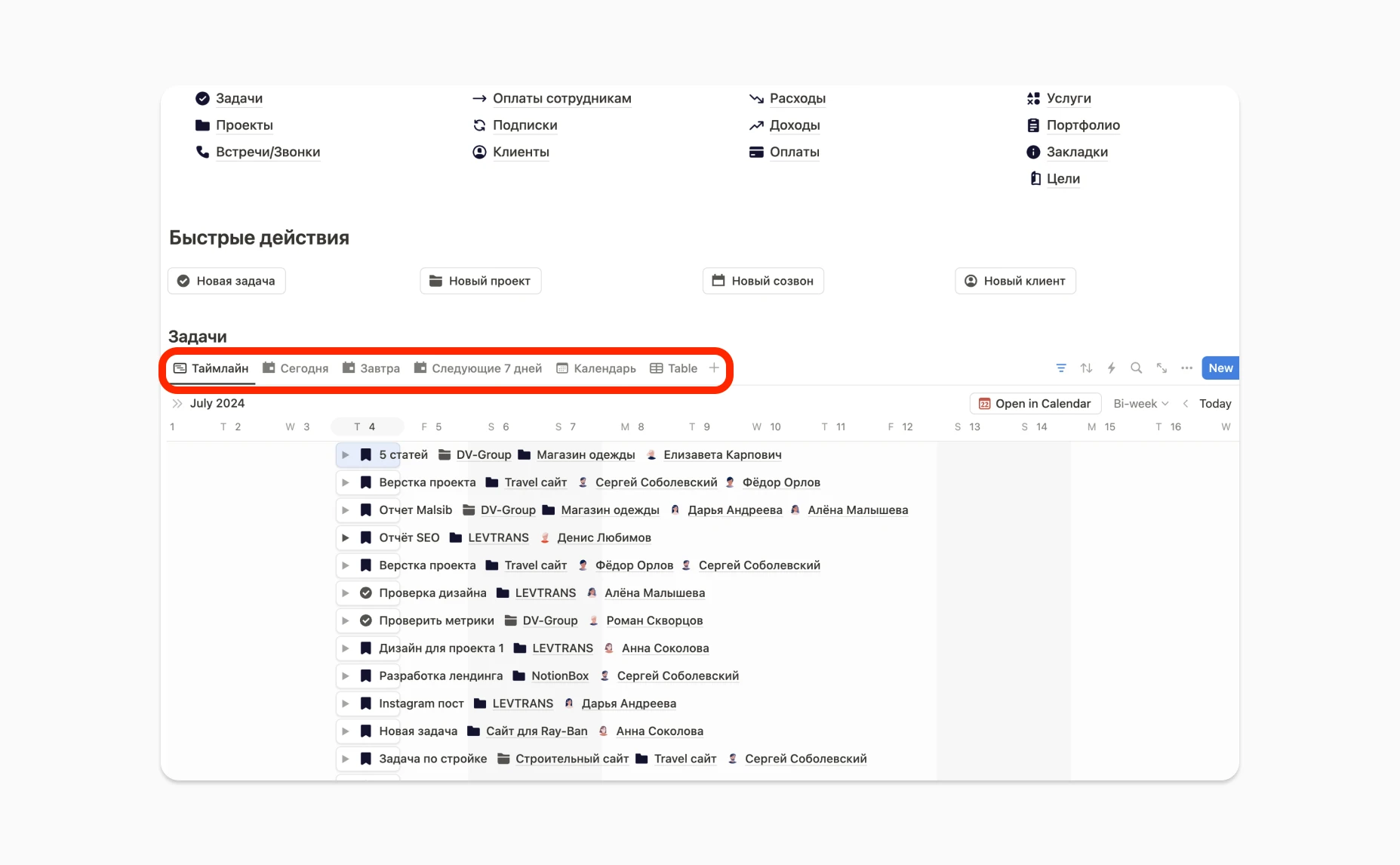Switch to the Table view tab

tap(674, 368)
